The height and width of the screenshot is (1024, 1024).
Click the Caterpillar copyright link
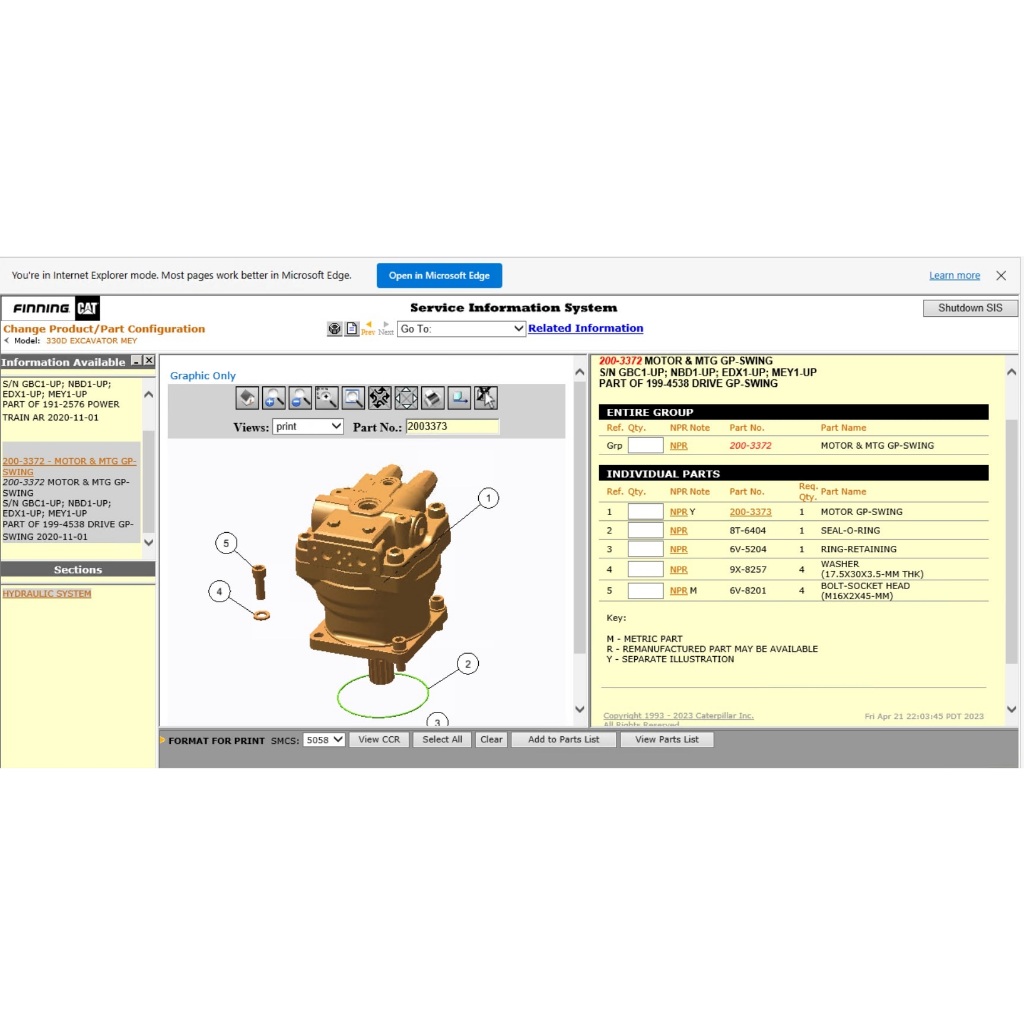point(678,716)
